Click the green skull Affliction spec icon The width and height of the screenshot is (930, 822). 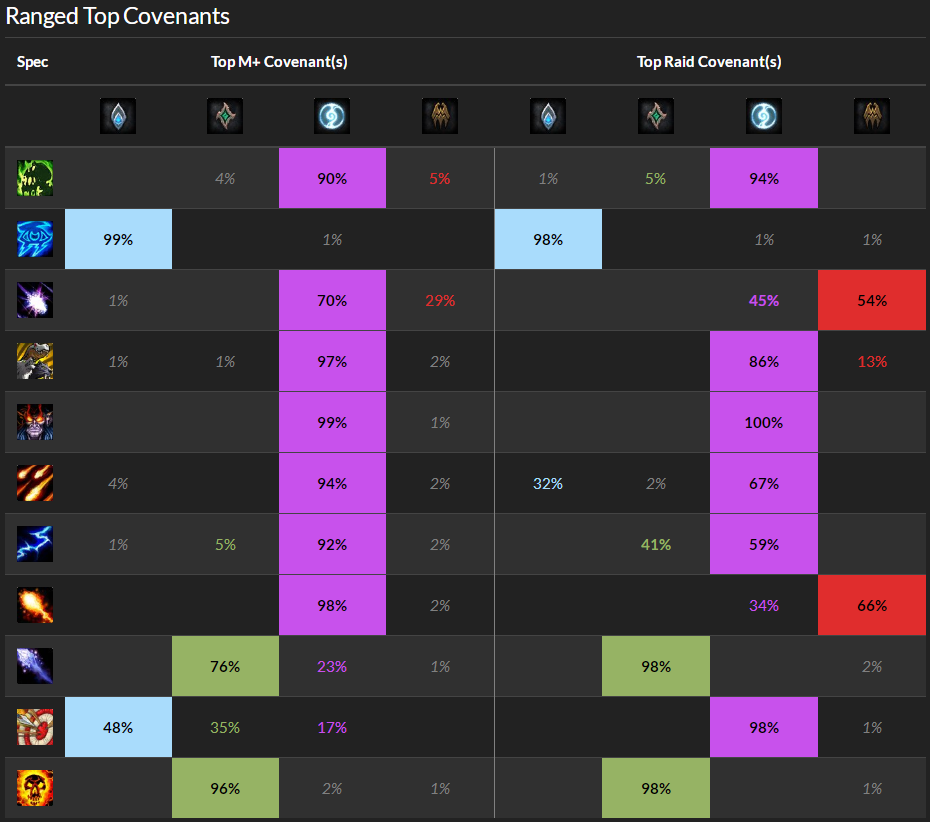35,178
